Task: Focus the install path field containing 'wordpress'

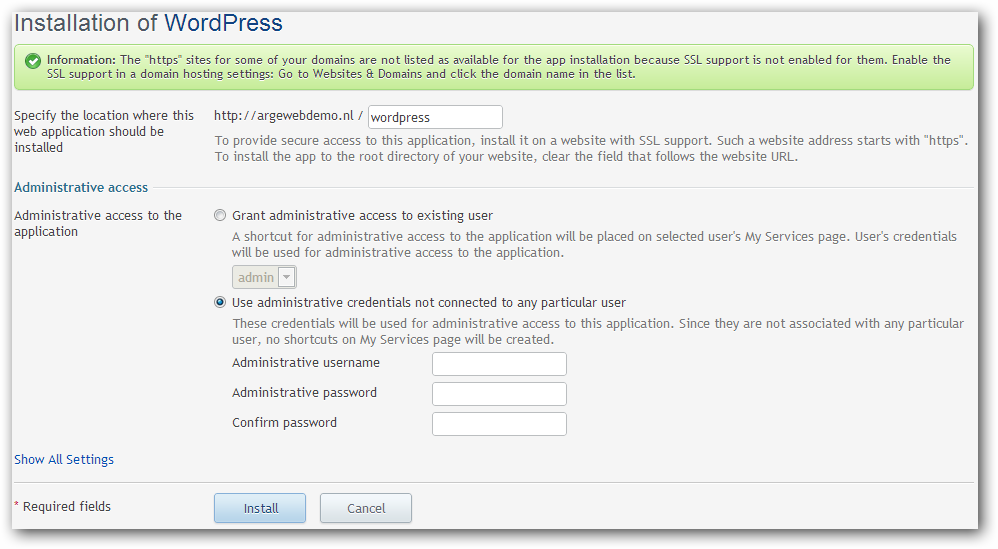Action: (x=435, y=117)
